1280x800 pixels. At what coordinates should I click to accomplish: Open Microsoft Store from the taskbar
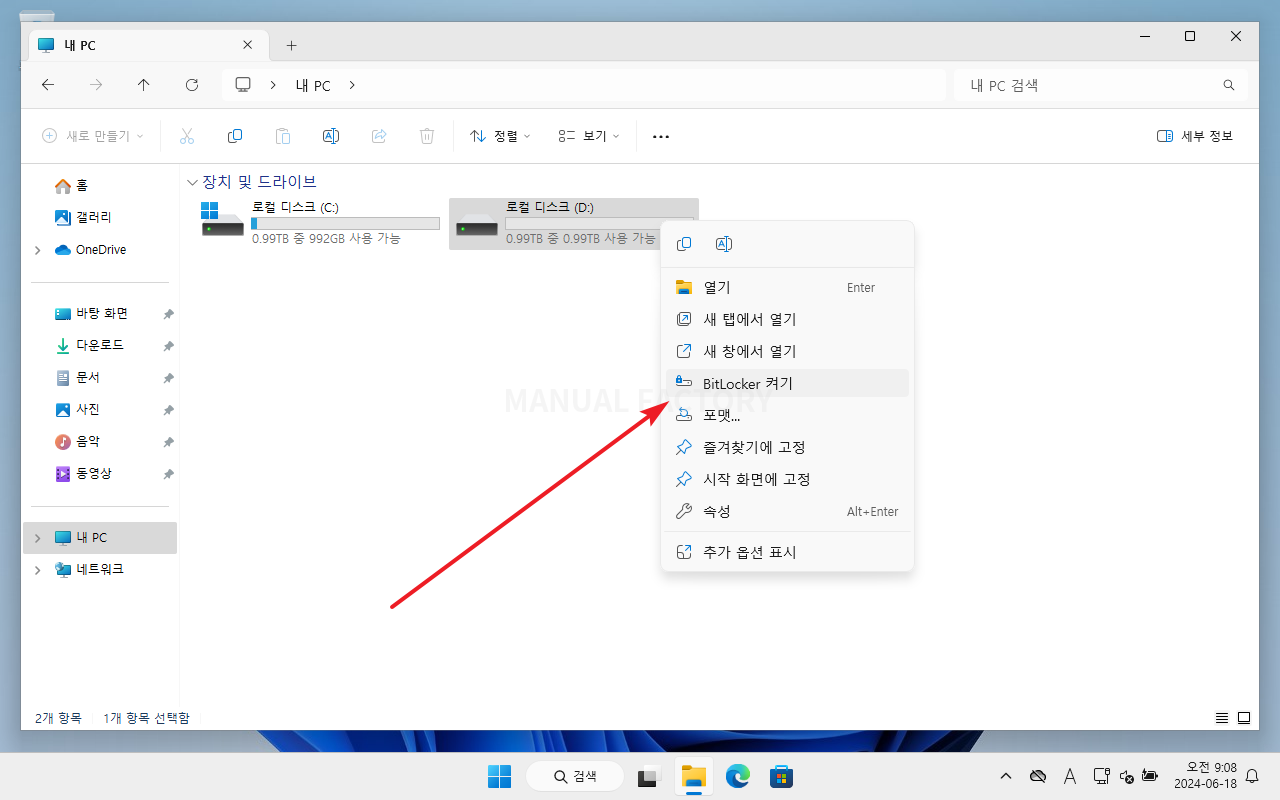point(782,776)
